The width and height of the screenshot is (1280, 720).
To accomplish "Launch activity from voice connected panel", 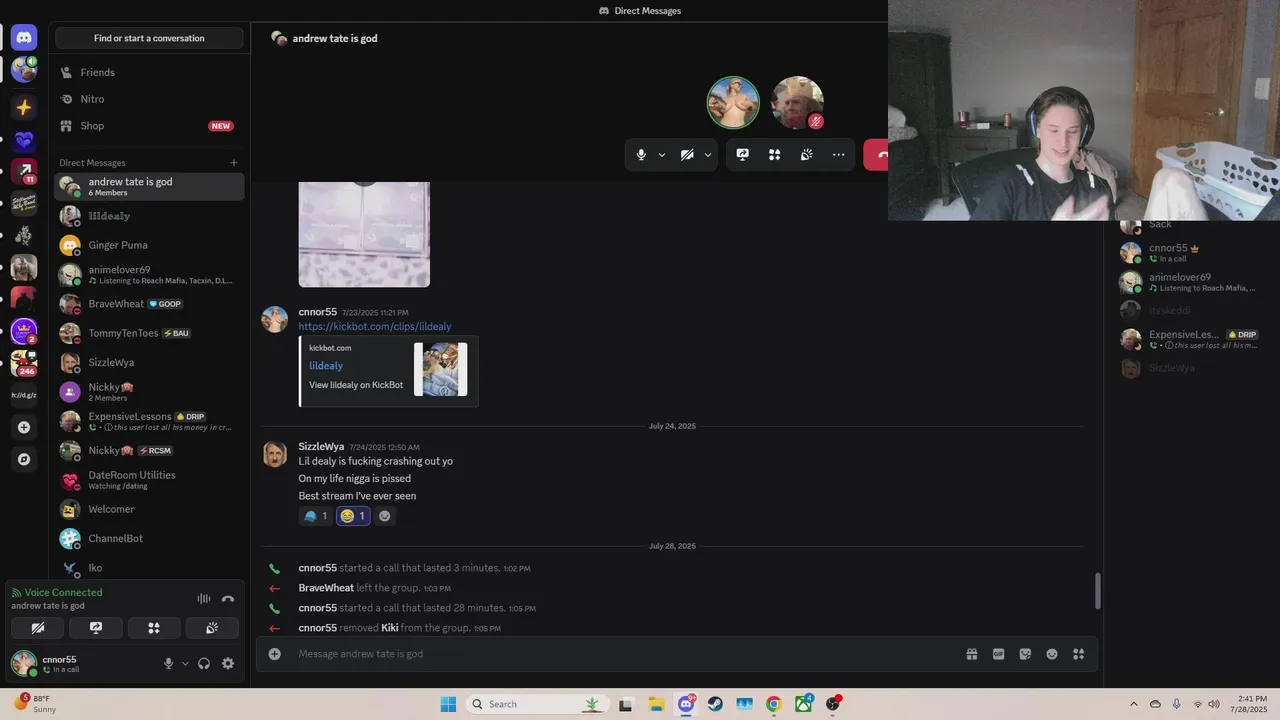I will [154, 628].
